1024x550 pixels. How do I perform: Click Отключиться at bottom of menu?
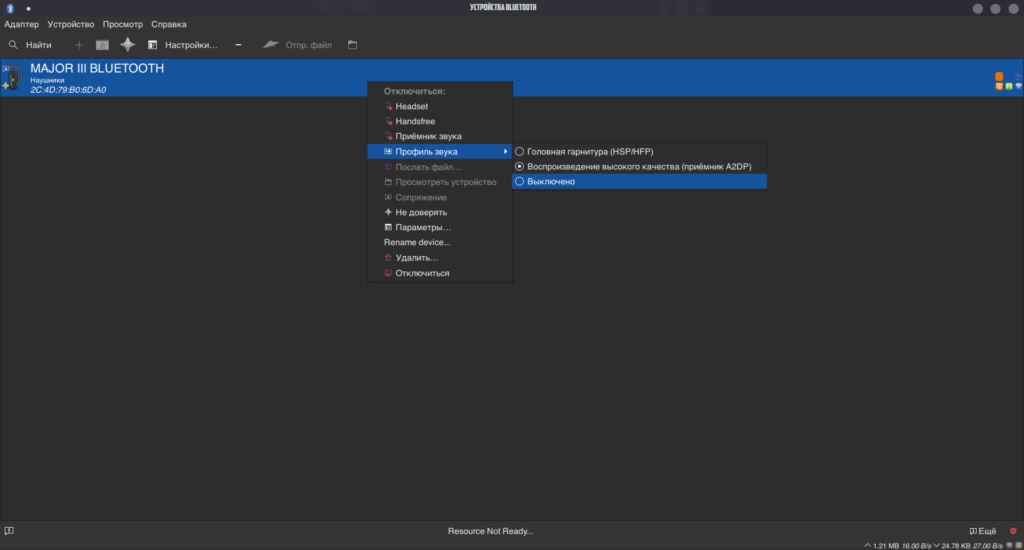click(x=440, y=273)
